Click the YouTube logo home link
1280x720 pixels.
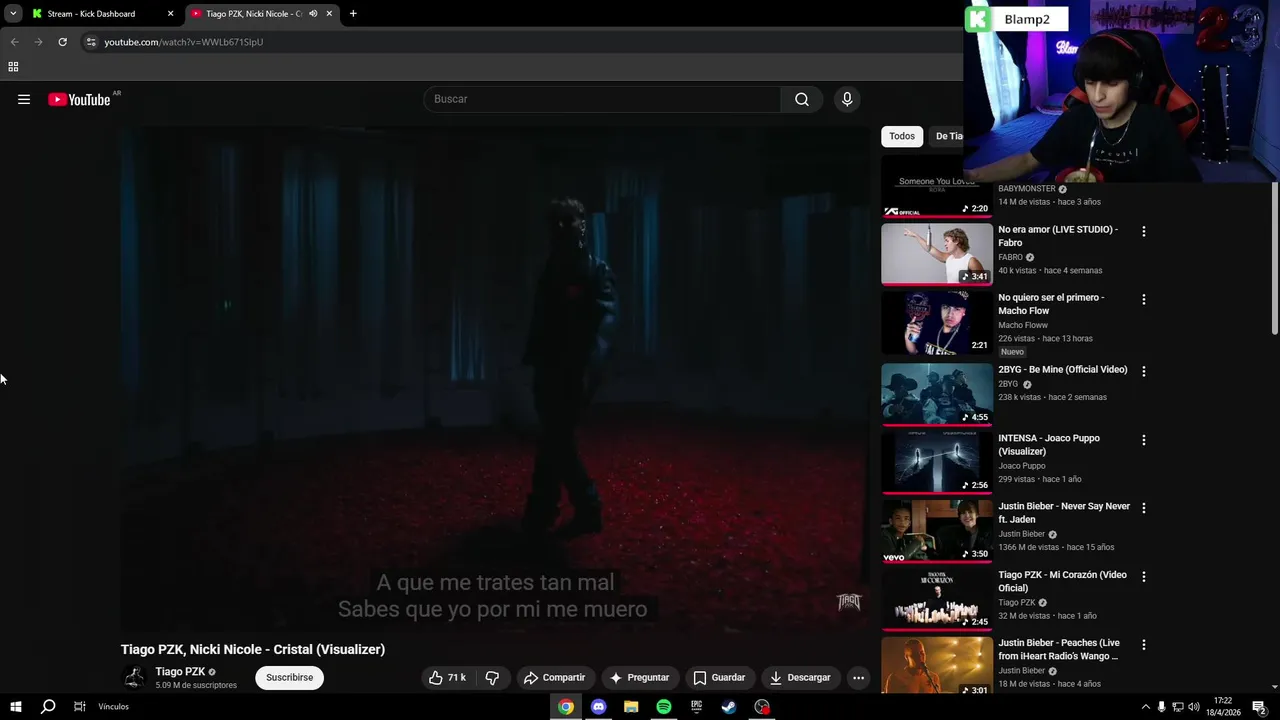pyautogui.click(x=79, y=99)
